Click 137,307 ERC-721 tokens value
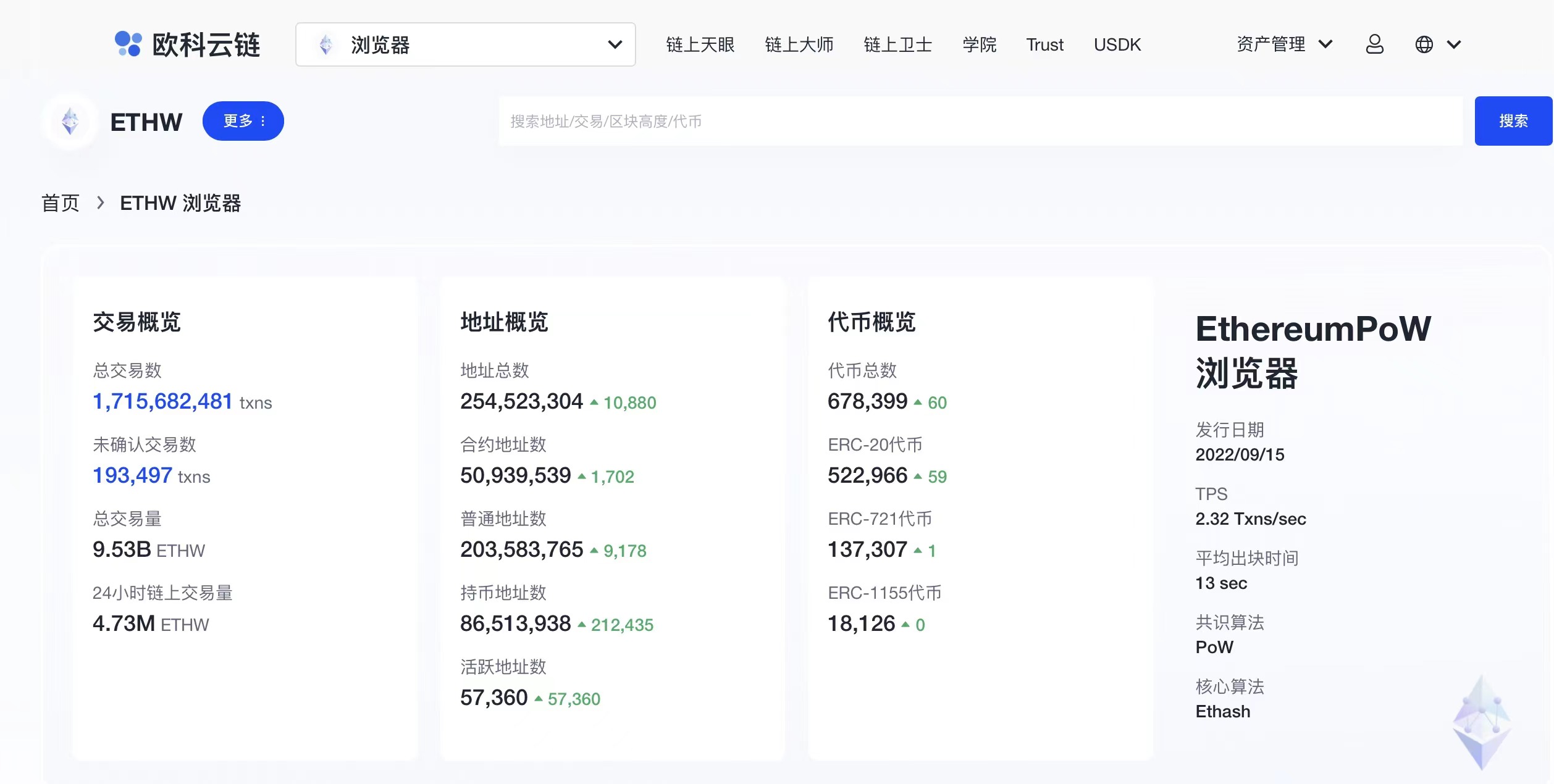1554x784 pixels. 867,549
